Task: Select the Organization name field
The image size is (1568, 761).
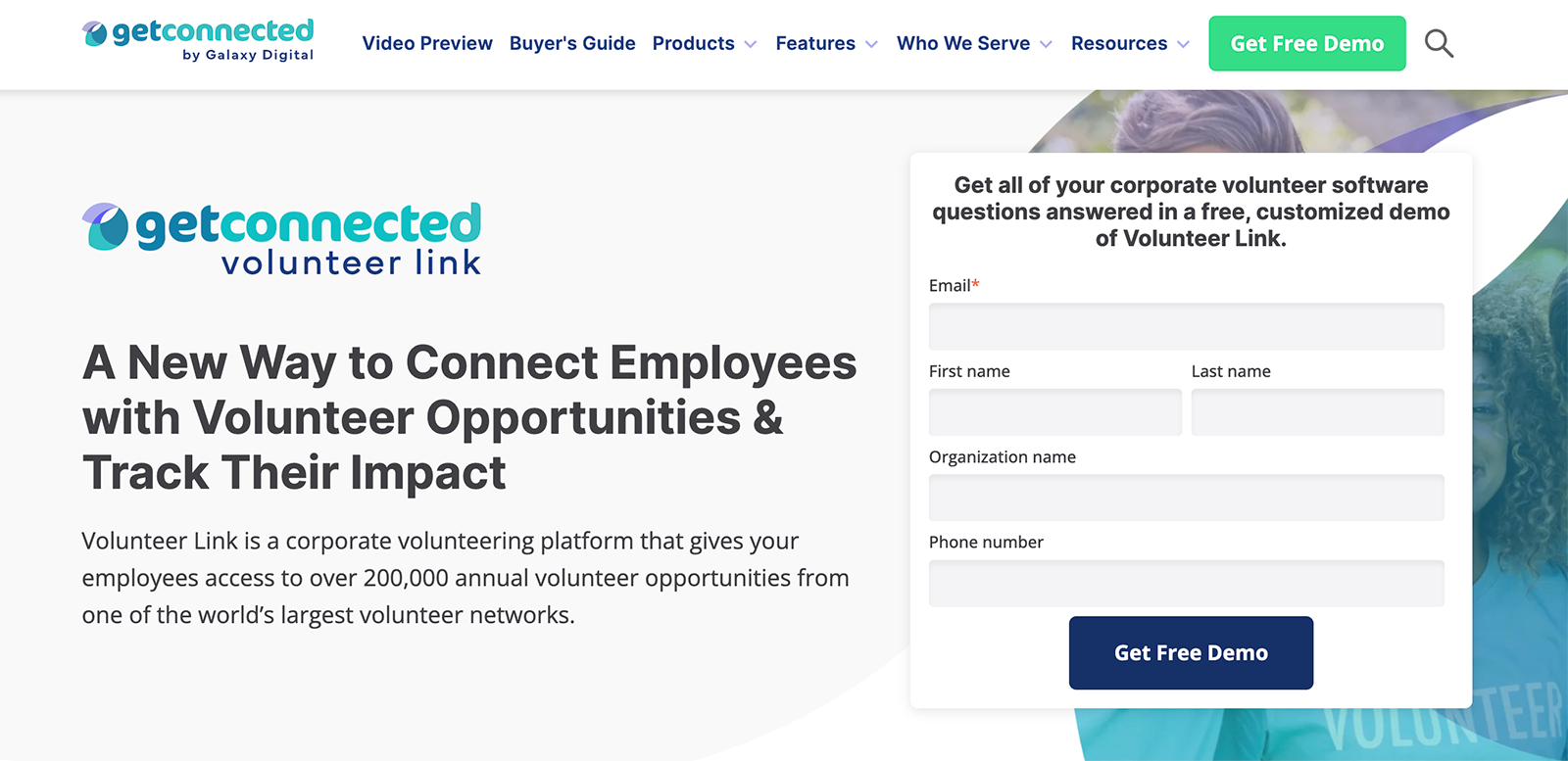Action: coord(1186,498)
